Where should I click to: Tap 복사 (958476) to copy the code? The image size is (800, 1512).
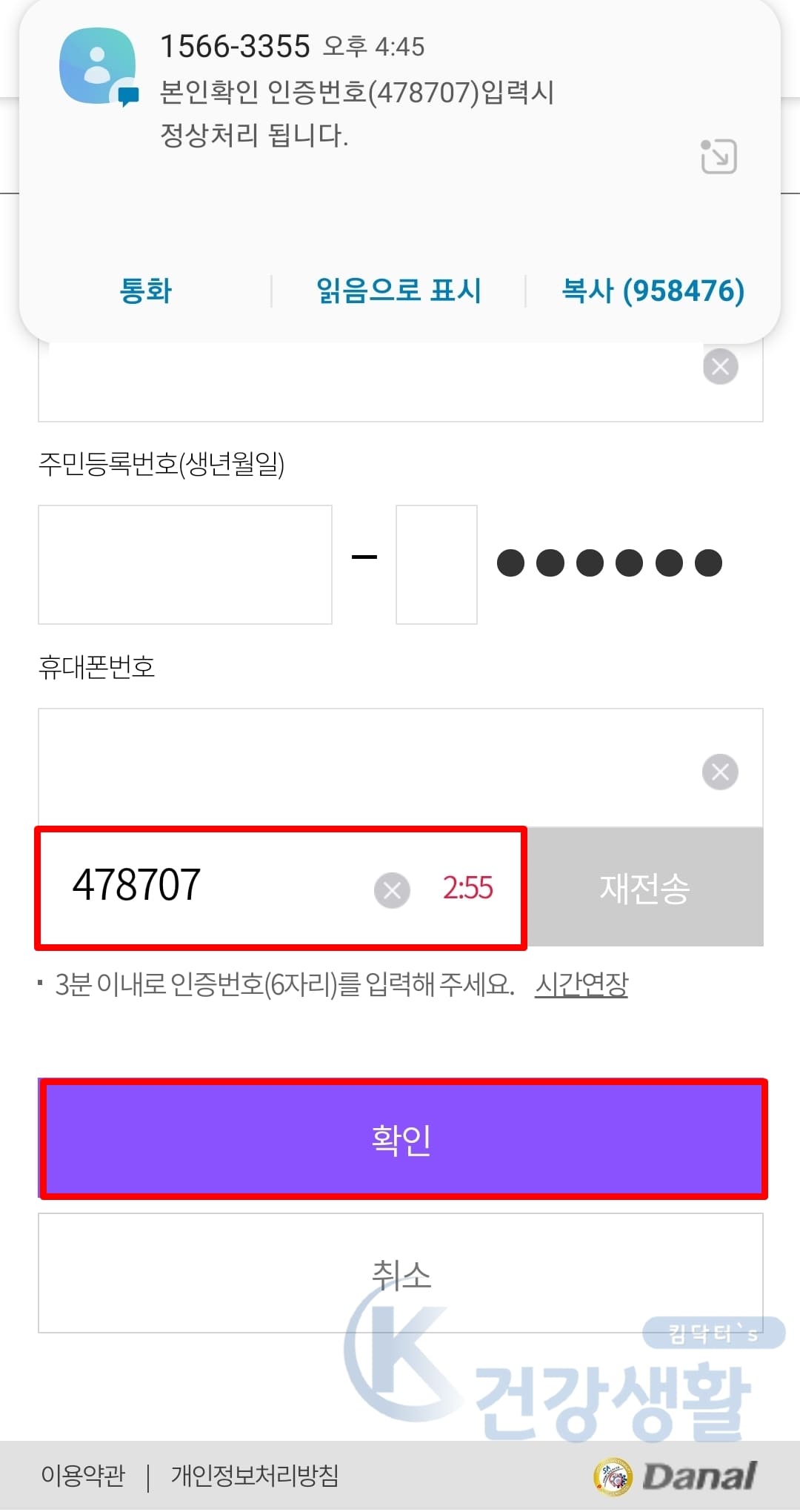(x=652, y=291)
